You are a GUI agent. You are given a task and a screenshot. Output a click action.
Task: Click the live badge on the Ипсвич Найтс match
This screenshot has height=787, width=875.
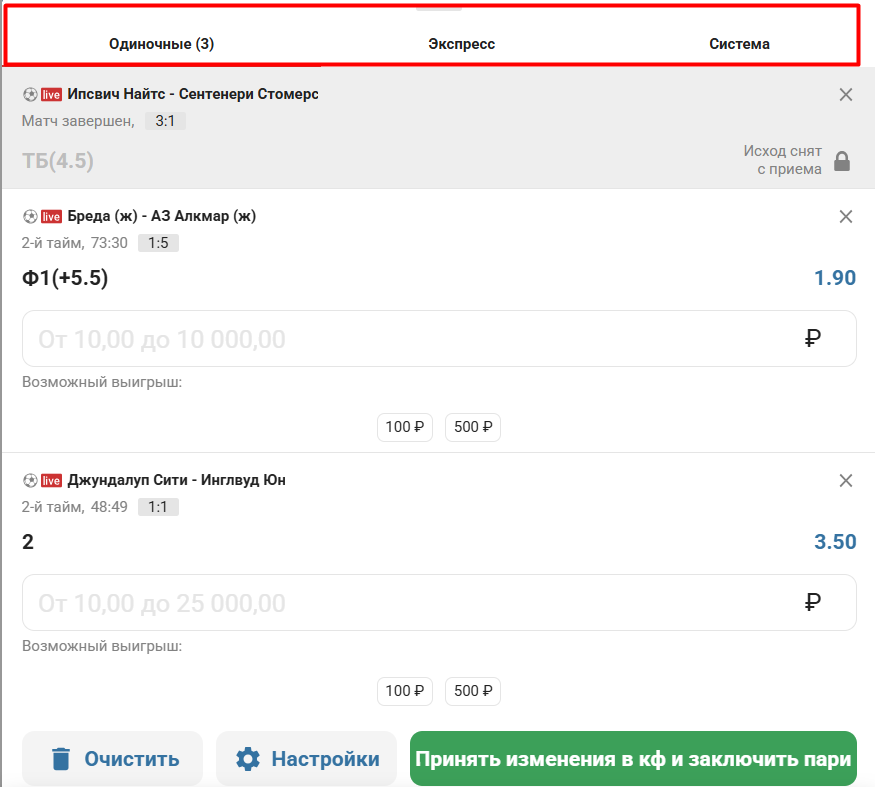(x=51, y=94)
